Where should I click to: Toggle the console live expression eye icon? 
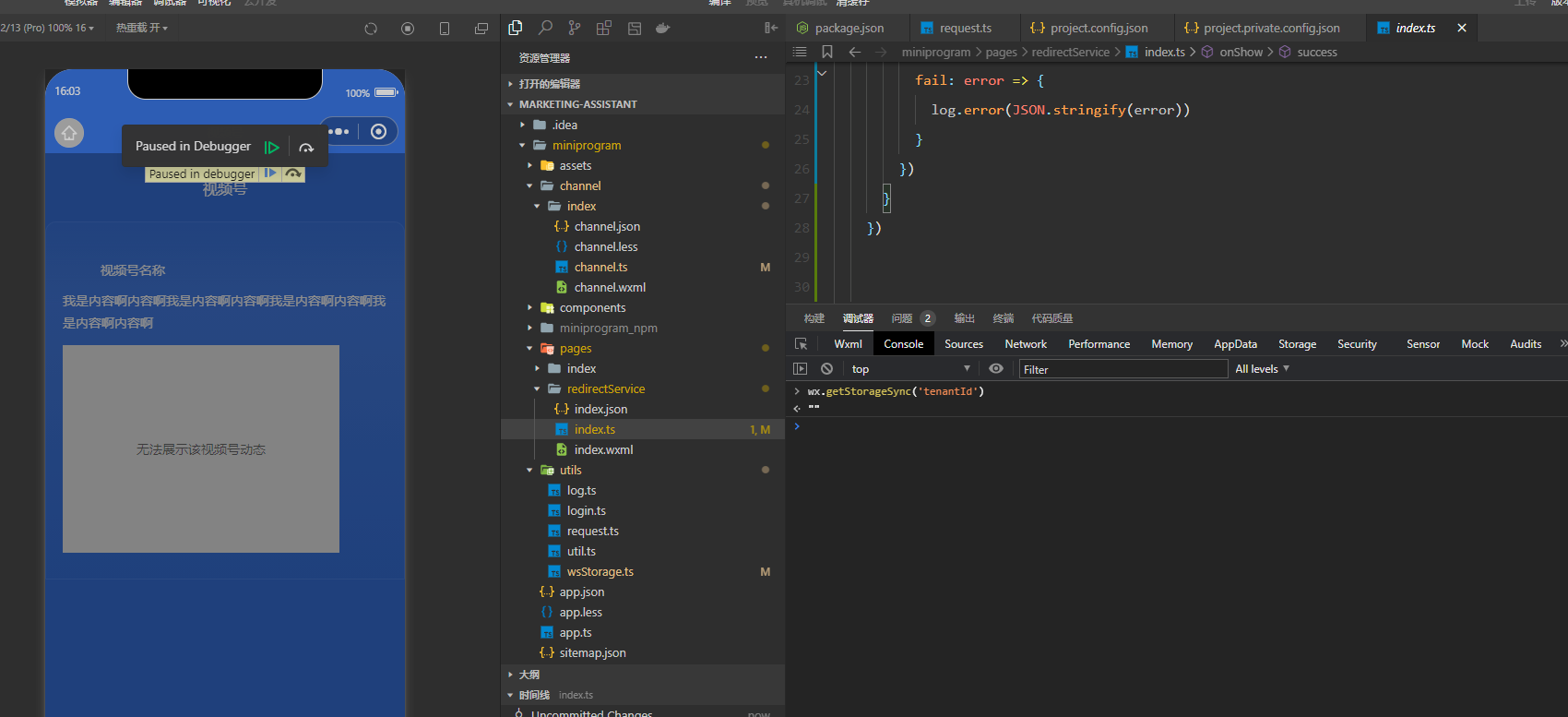[996, 369]
